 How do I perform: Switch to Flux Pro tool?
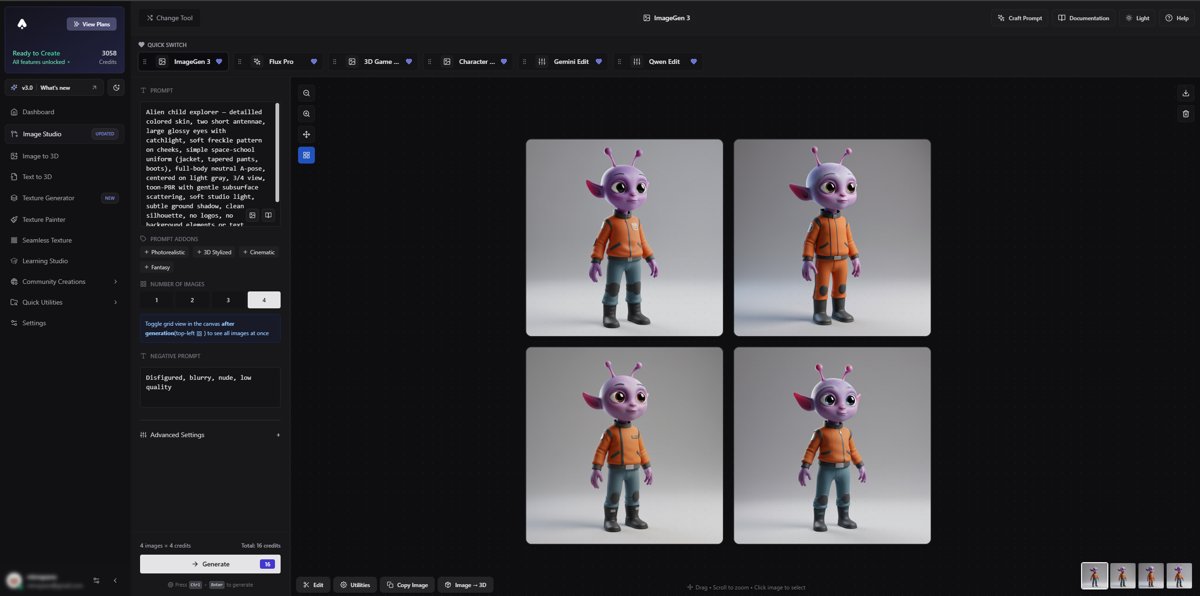tap(280, 62)
